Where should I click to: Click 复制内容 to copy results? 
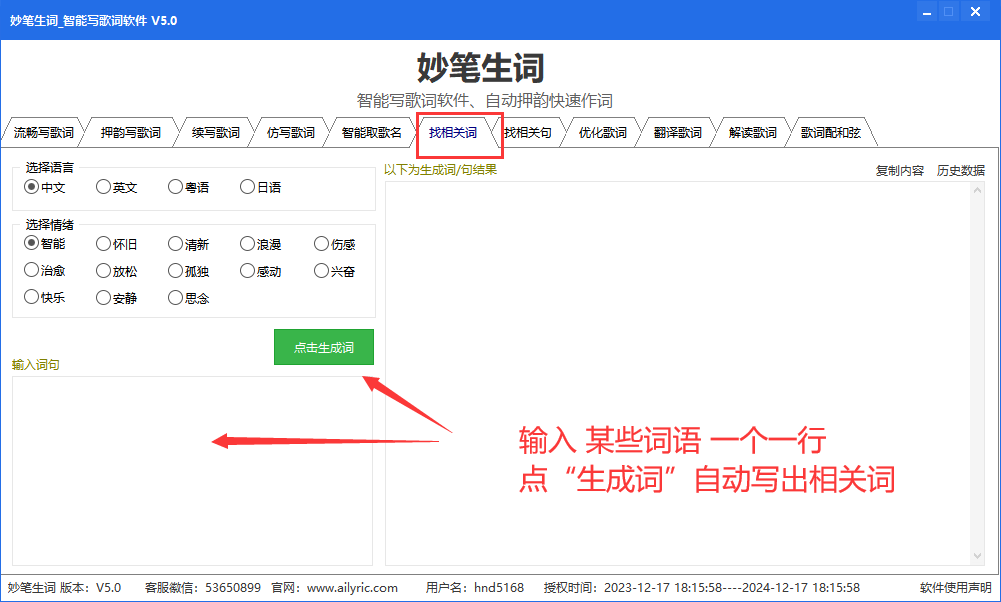pos(899,170)
